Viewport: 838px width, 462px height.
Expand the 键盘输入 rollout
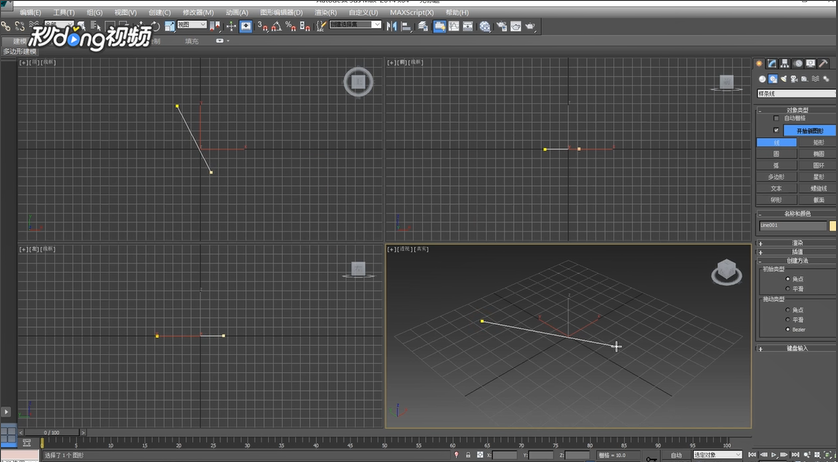tap(796, 348)
